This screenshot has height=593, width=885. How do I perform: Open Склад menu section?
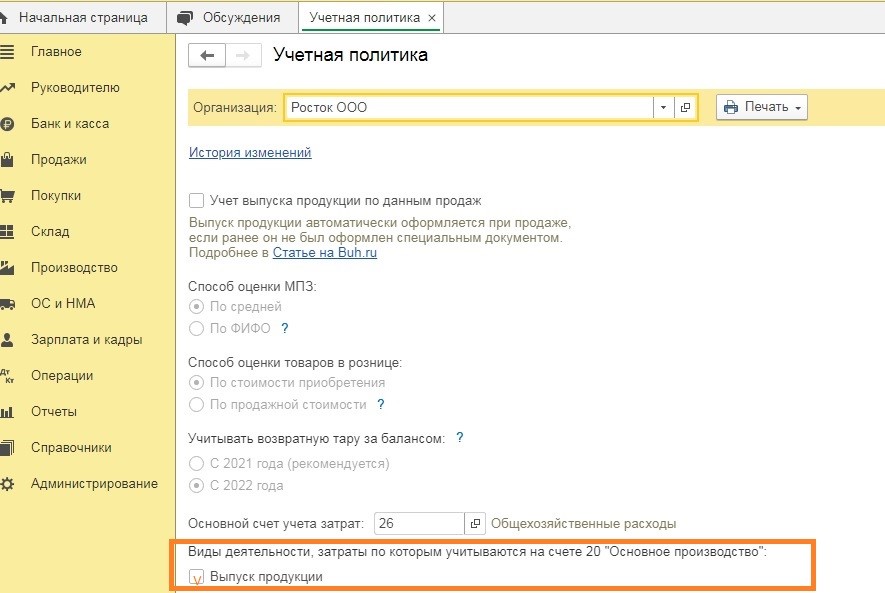click(x=50, y=231)
